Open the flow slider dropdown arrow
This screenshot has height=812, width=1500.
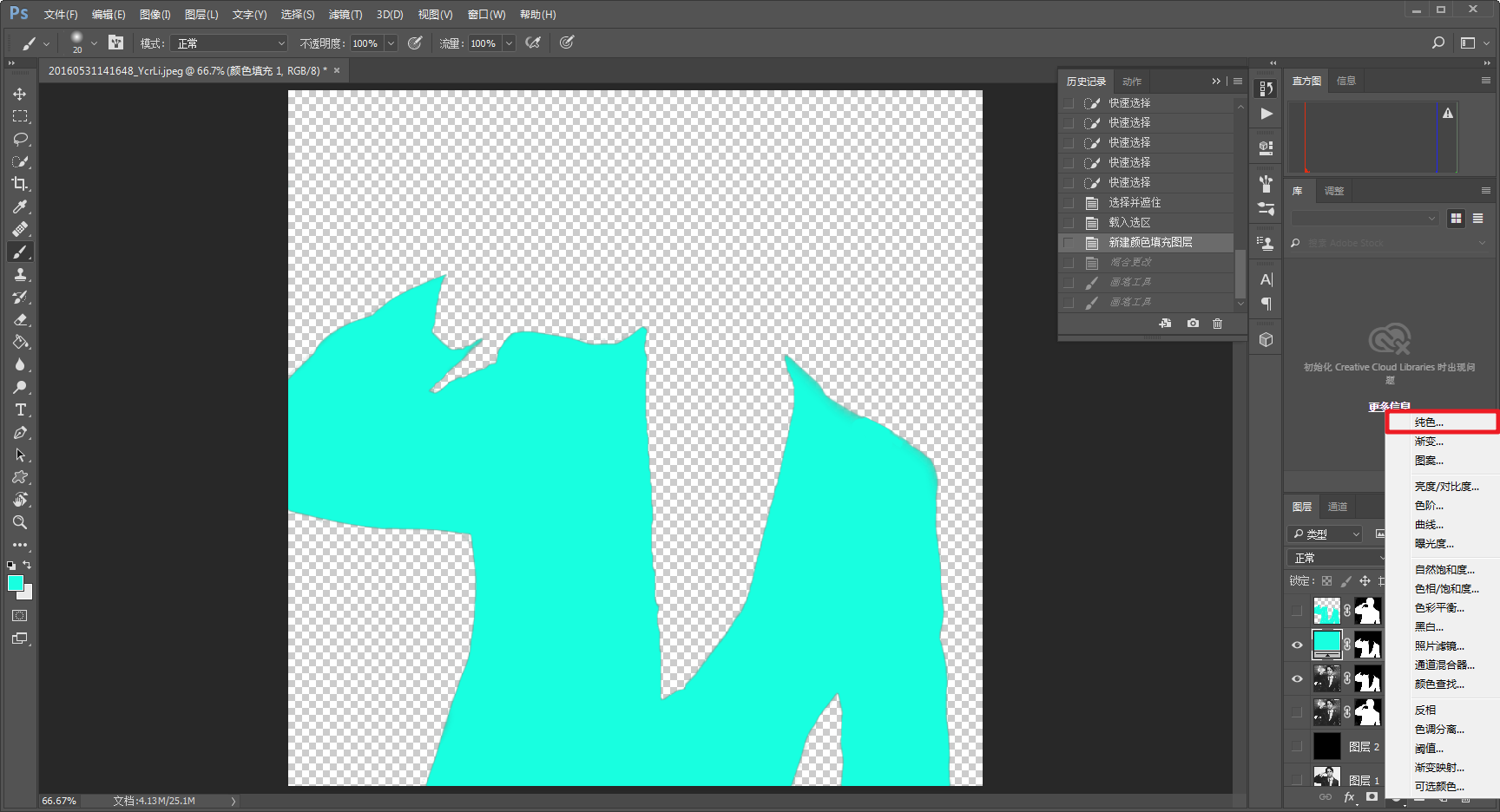click(509, 43)
